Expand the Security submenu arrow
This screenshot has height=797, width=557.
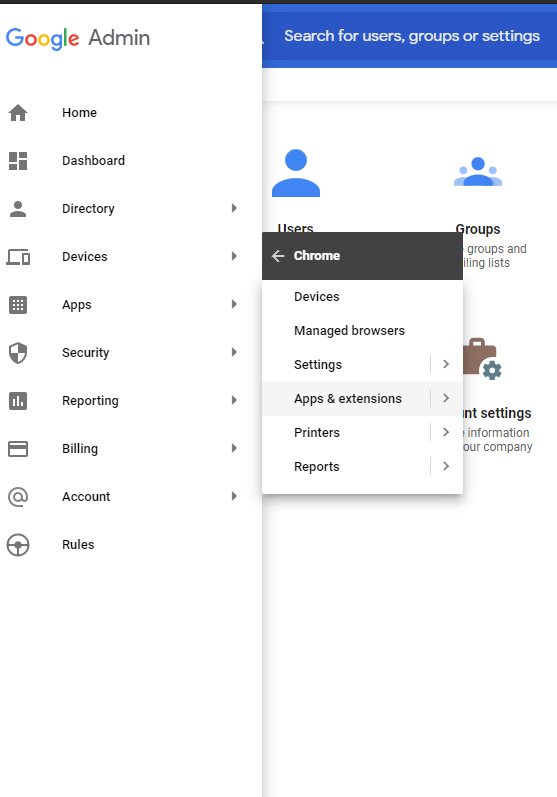point(234,352)
